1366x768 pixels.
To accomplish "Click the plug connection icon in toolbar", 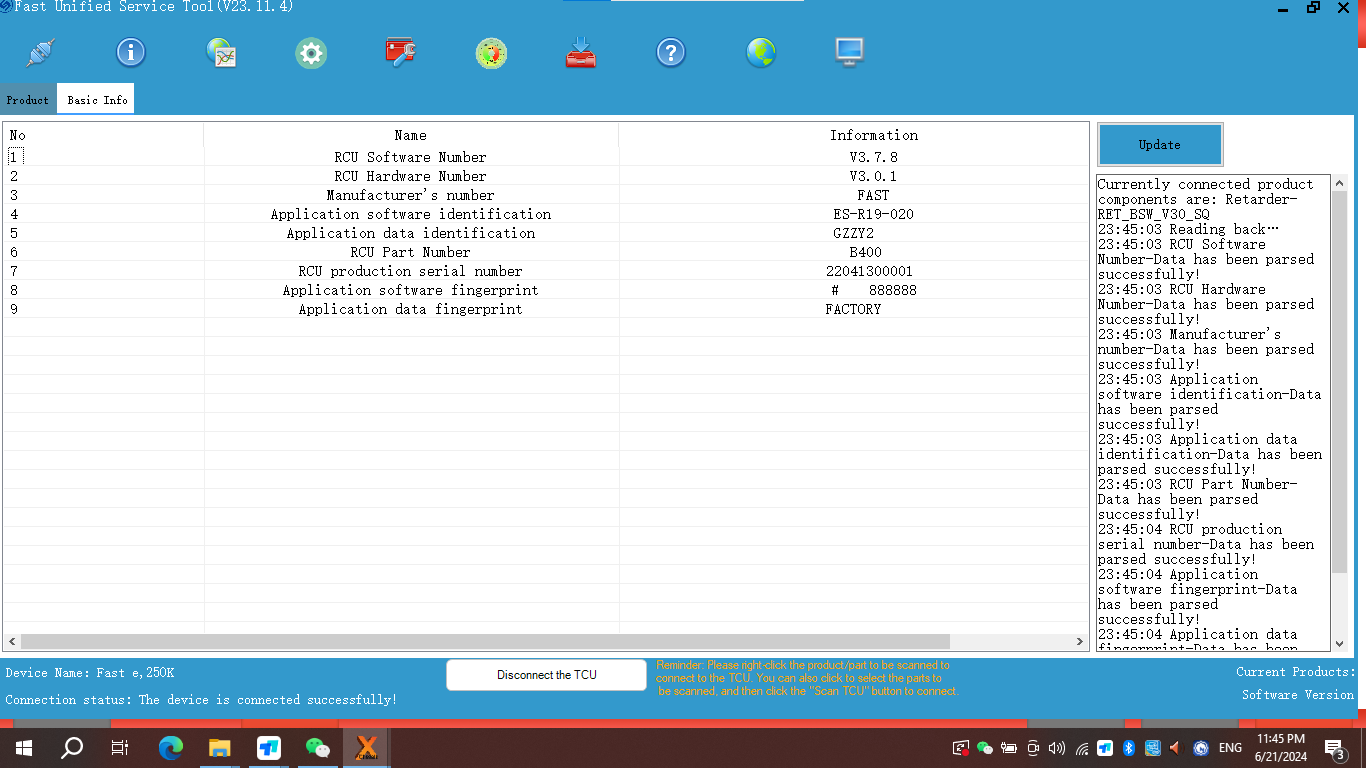I will 41,53.
